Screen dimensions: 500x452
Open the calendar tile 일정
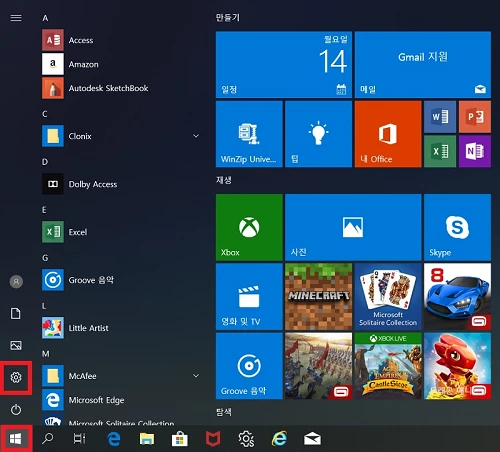[284, 65]
